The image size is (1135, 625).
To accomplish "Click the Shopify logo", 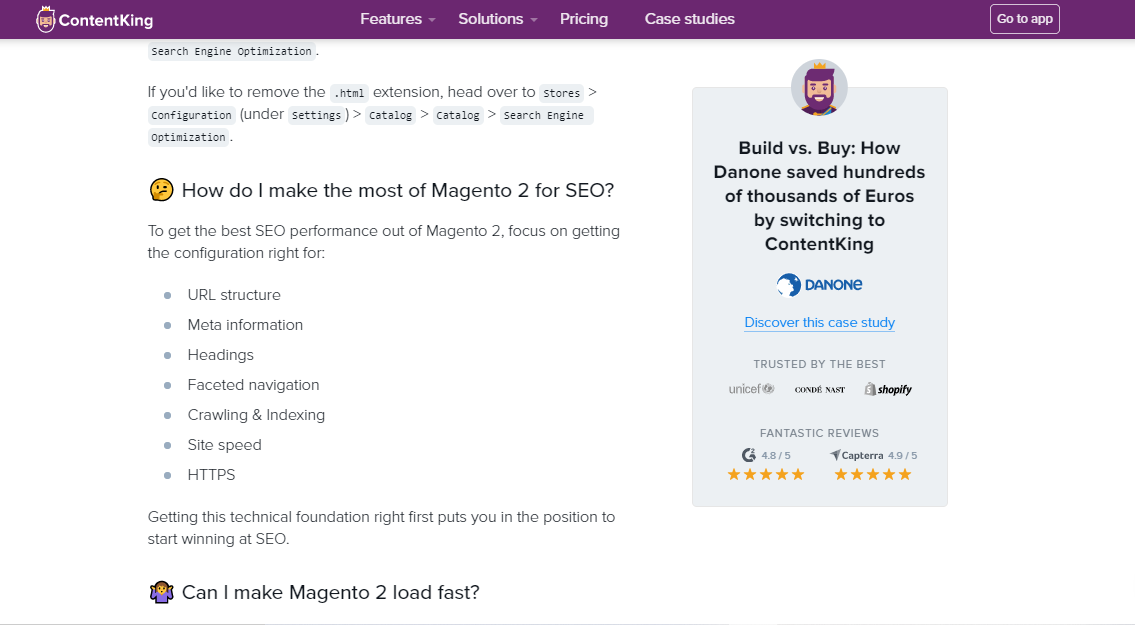I will click(x=888, y=389).
